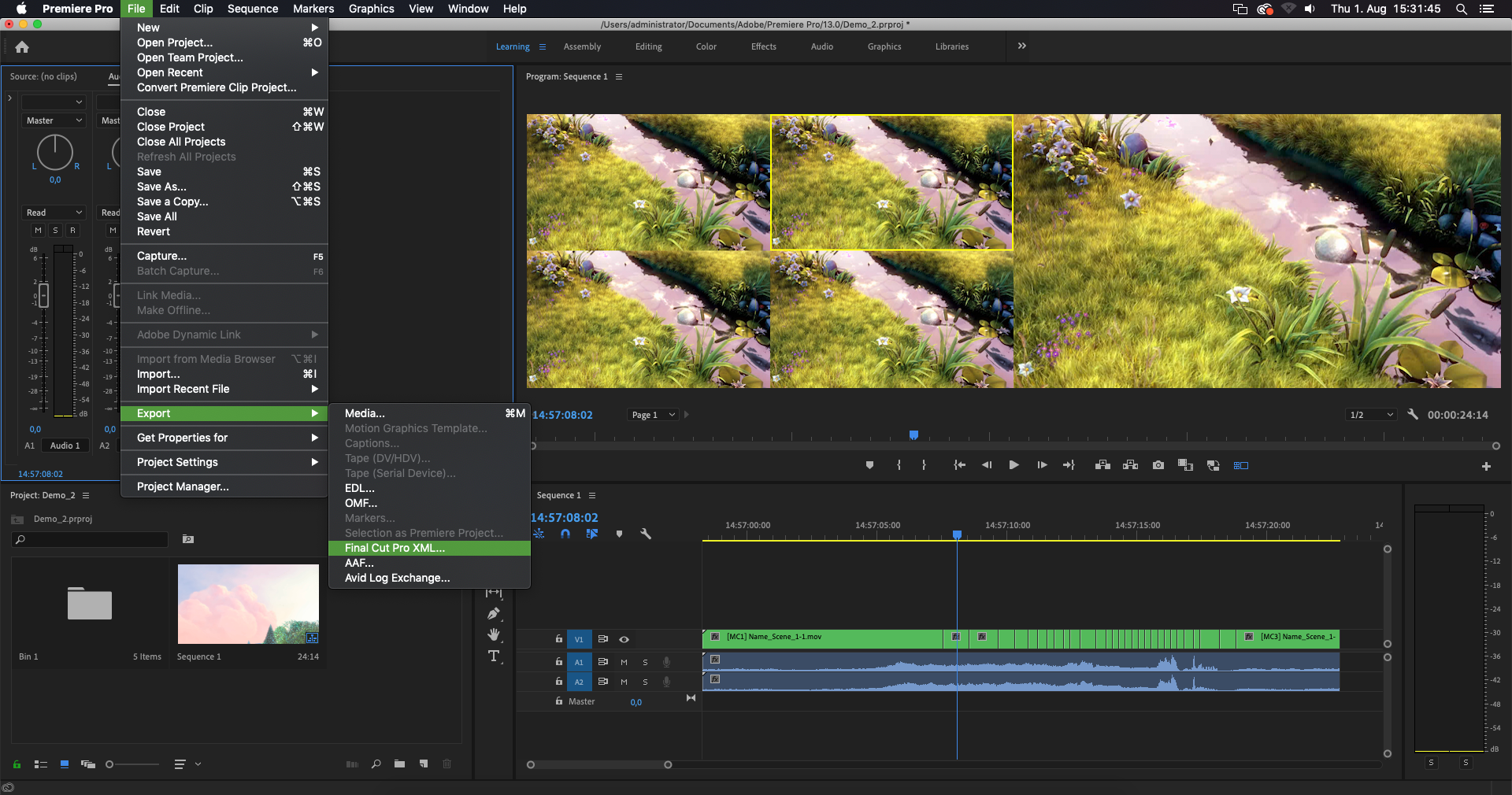The image size is (1512, 795).
Task: Toggle Snap magnet in timeline
Action: point(565,534)
